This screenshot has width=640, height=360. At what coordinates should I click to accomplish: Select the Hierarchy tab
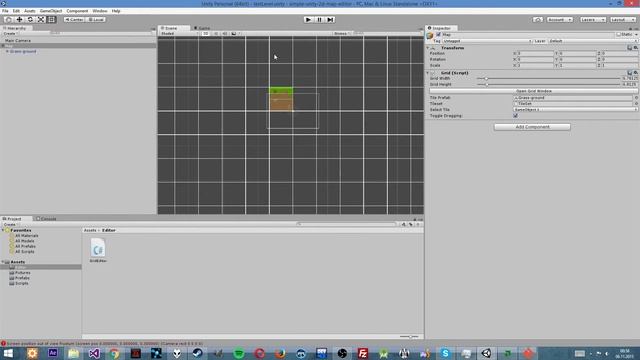coord(16,28)
